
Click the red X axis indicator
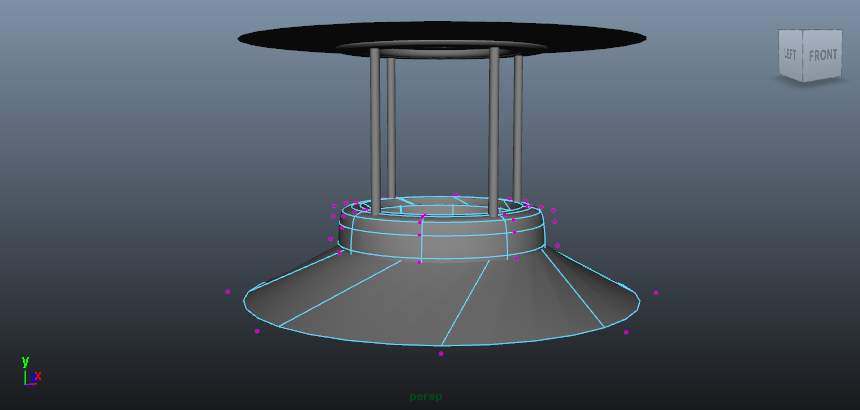point(38,376)
